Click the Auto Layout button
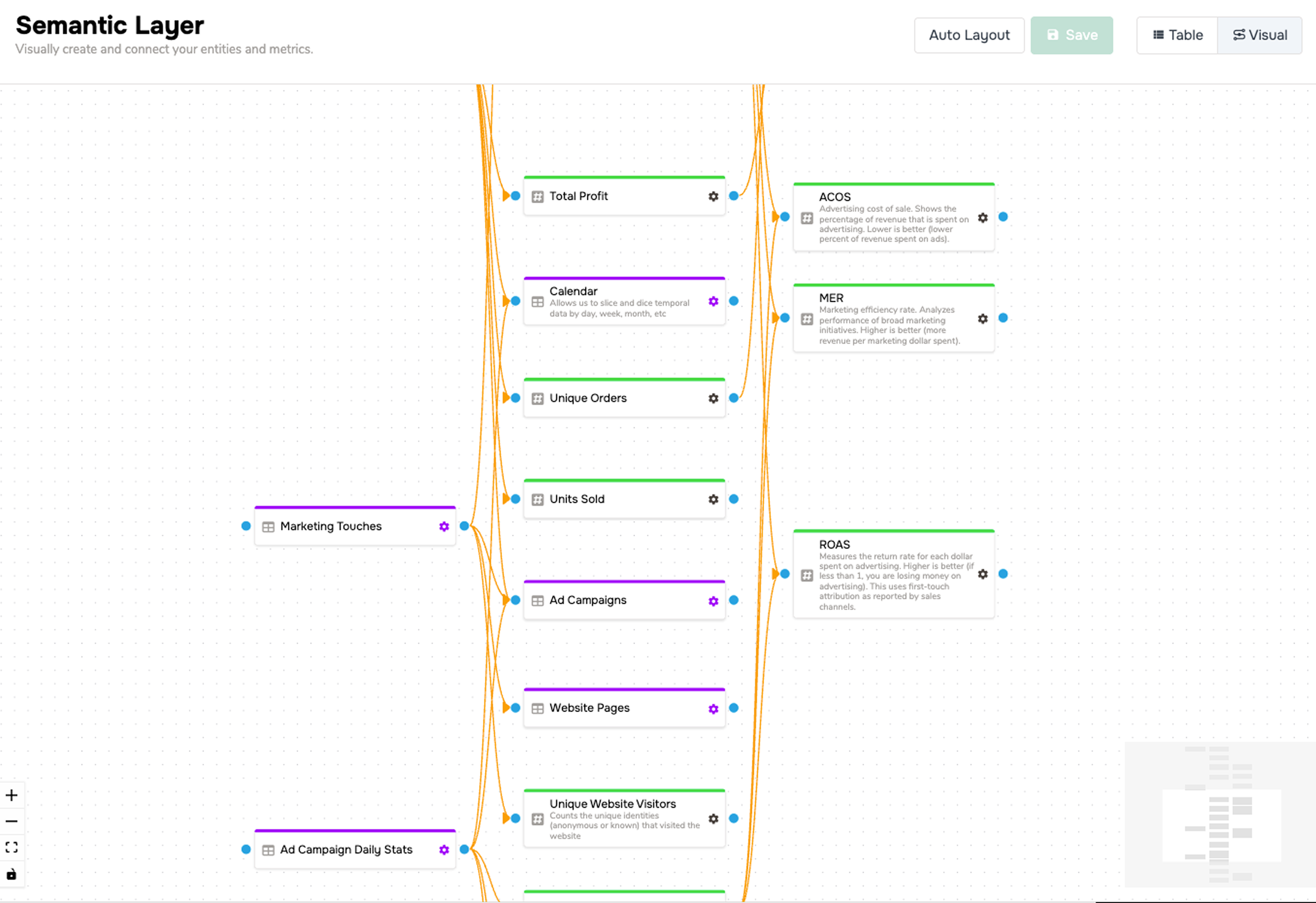The height and width of the screenshot is (903, 1316). pos(969,35)
